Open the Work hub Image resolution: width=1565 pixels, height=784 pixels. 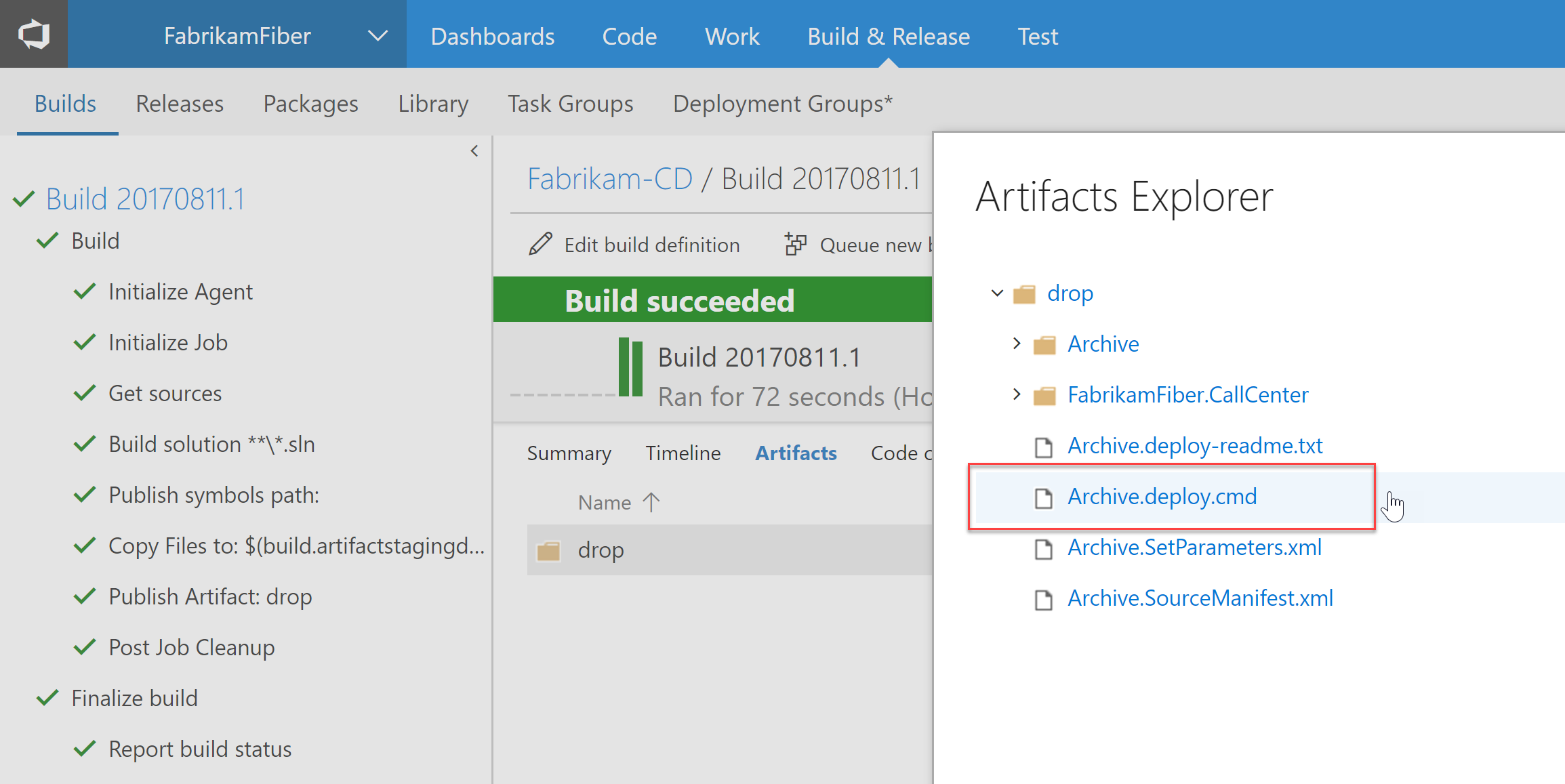coord(732,36)
